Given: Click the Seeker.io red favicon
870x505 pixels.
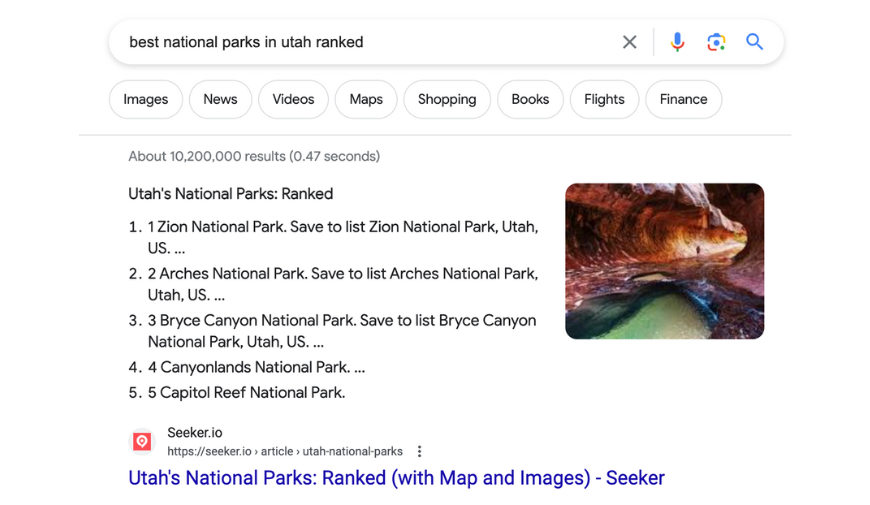Looking at the screenshot, I should (142, 442).
